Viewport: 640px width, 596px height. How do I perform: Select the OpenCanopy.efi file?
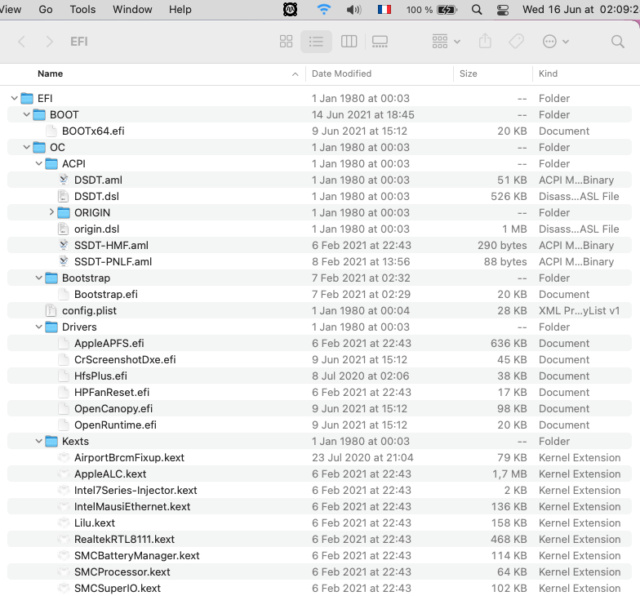[113, 409]
